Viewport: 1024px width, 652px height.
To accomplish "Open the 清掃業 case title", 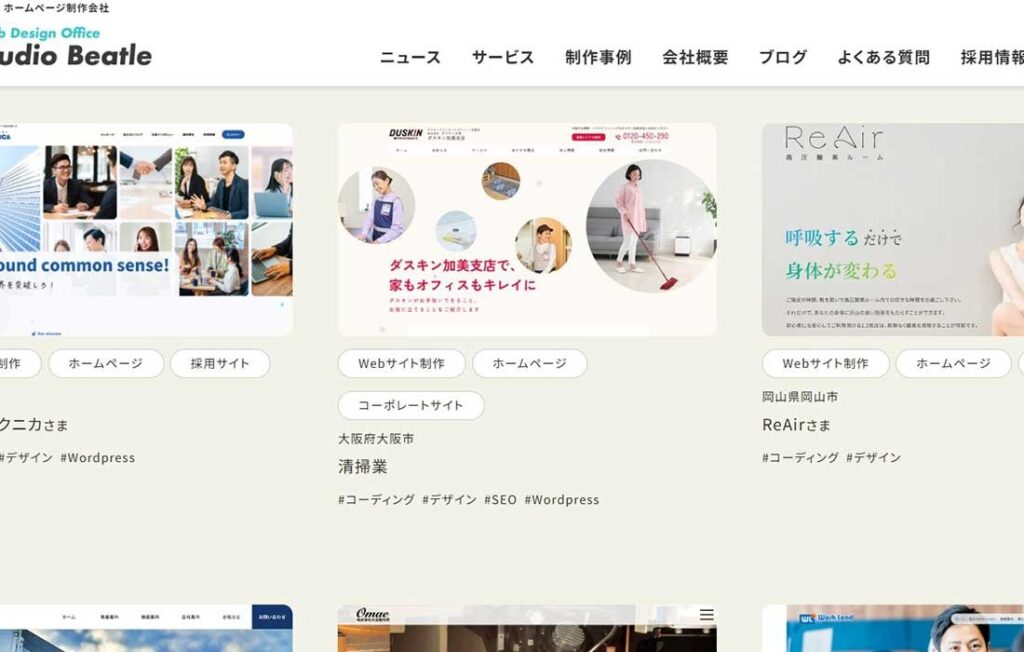I will pos(362,467).
